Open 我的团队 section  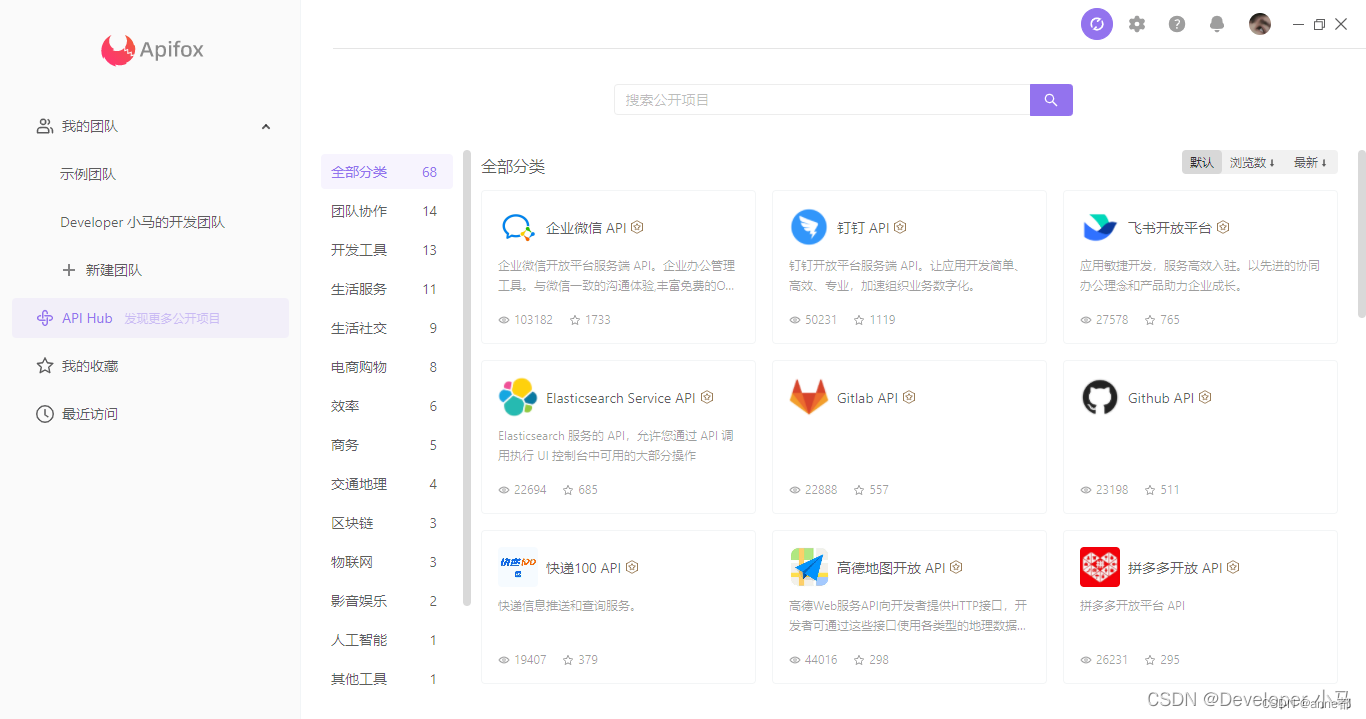pyautogui.click(x=150, y=126)
